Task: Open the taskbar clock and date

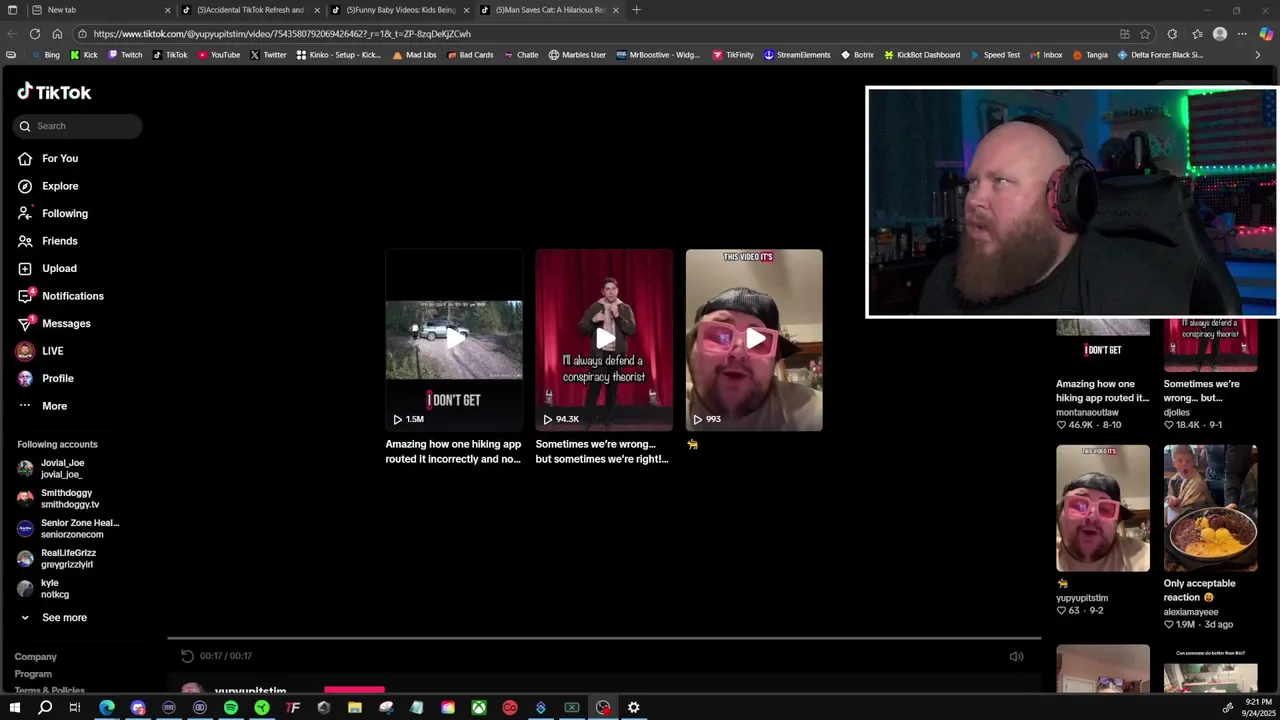Action: pyautogui.click(x=1258, y=707)
